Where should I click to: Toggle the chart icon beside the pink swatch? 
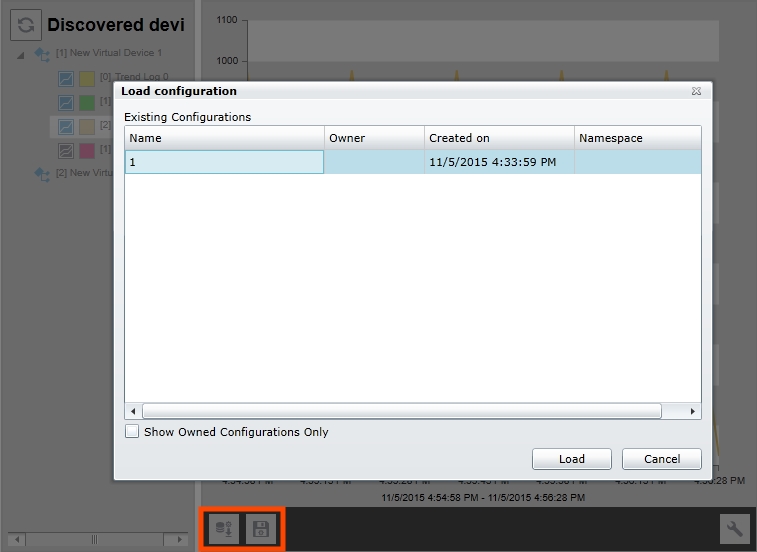pyautogui.click(x=65, y=150)
